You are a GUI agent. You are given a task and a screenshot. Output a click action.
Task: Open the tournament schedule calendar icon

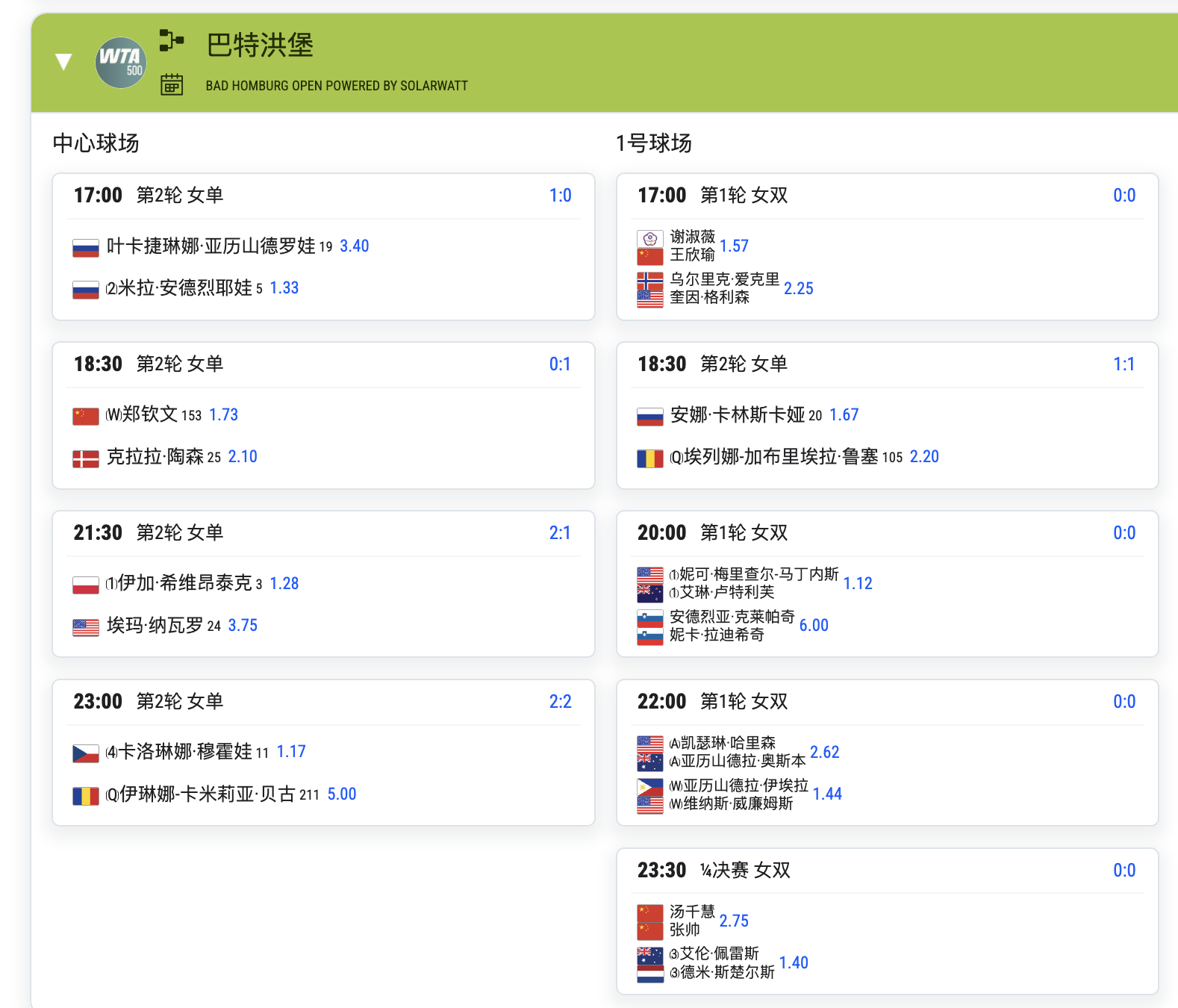pos(172,84)
